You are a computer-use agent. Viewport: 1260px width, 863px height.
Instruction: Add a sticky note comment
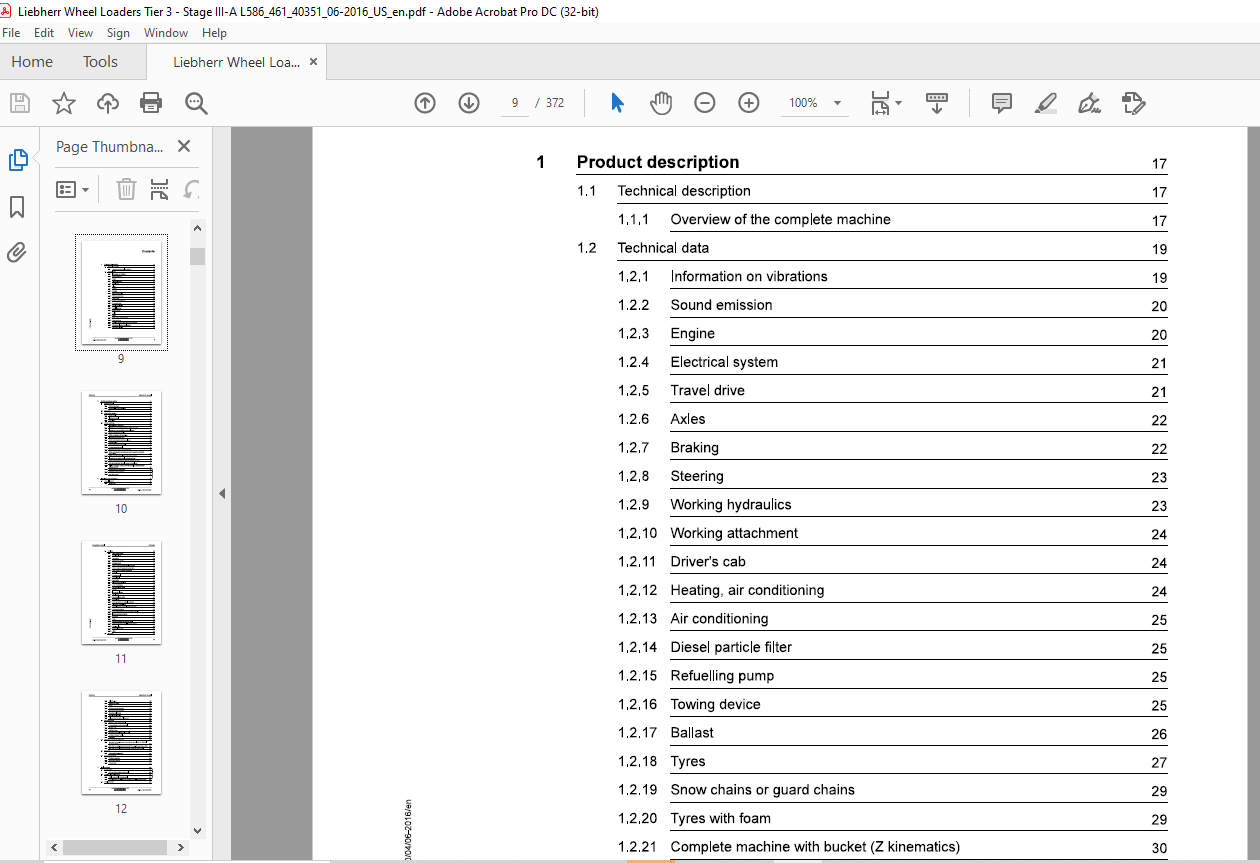click(1001, 103)
